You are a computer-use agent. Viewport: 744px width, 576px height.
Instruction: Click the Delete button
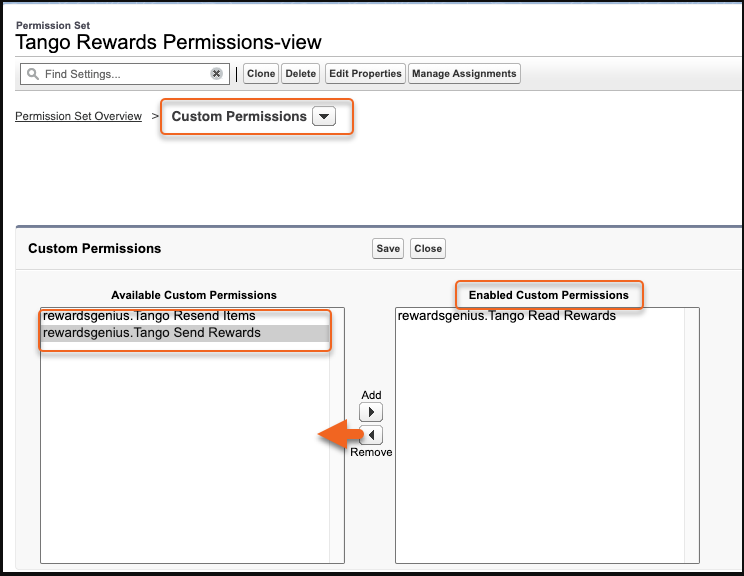tap(301, 74)
